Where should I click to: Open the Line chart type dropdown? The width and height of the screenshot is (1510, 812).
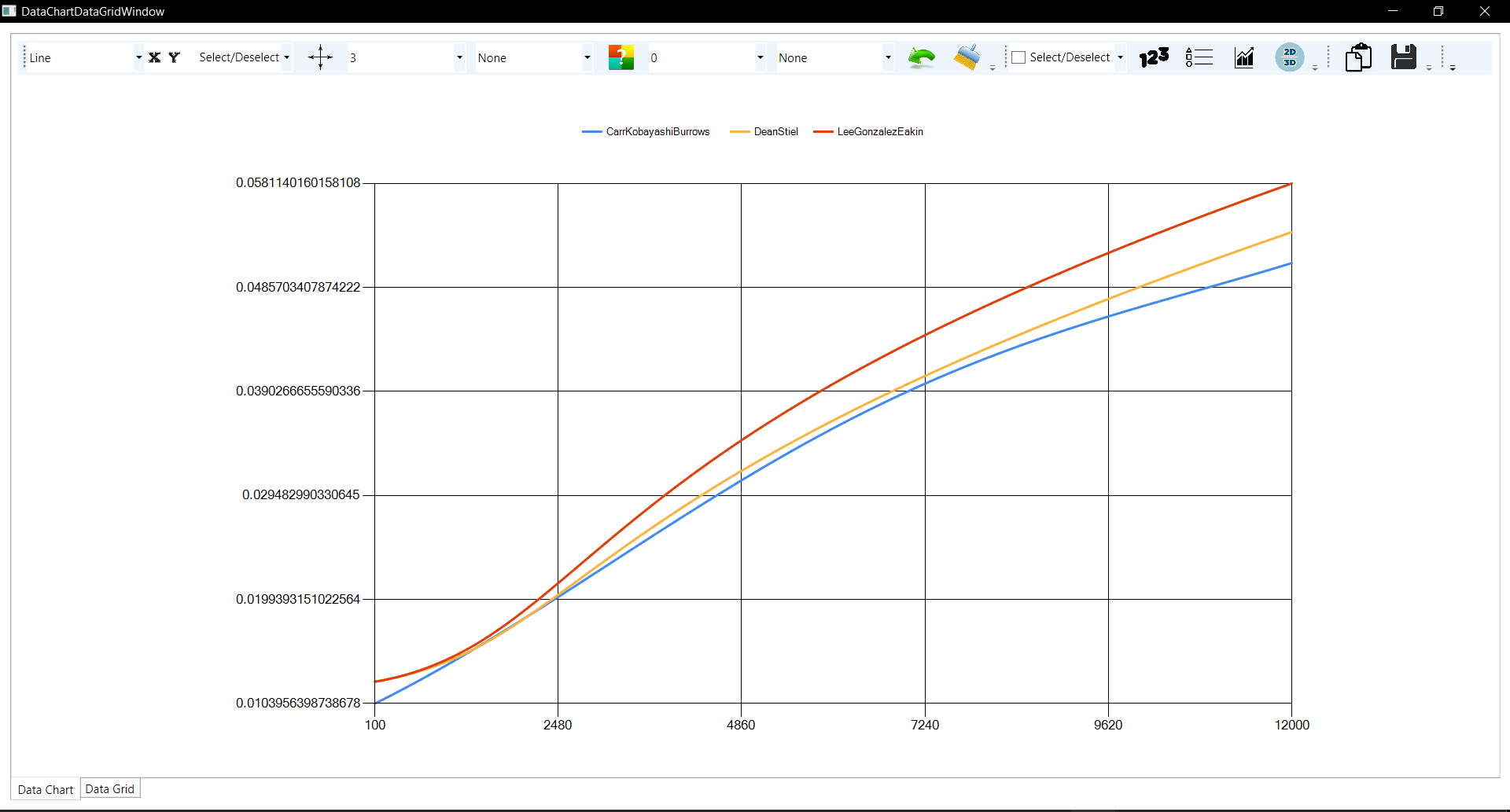pos(138,57)
